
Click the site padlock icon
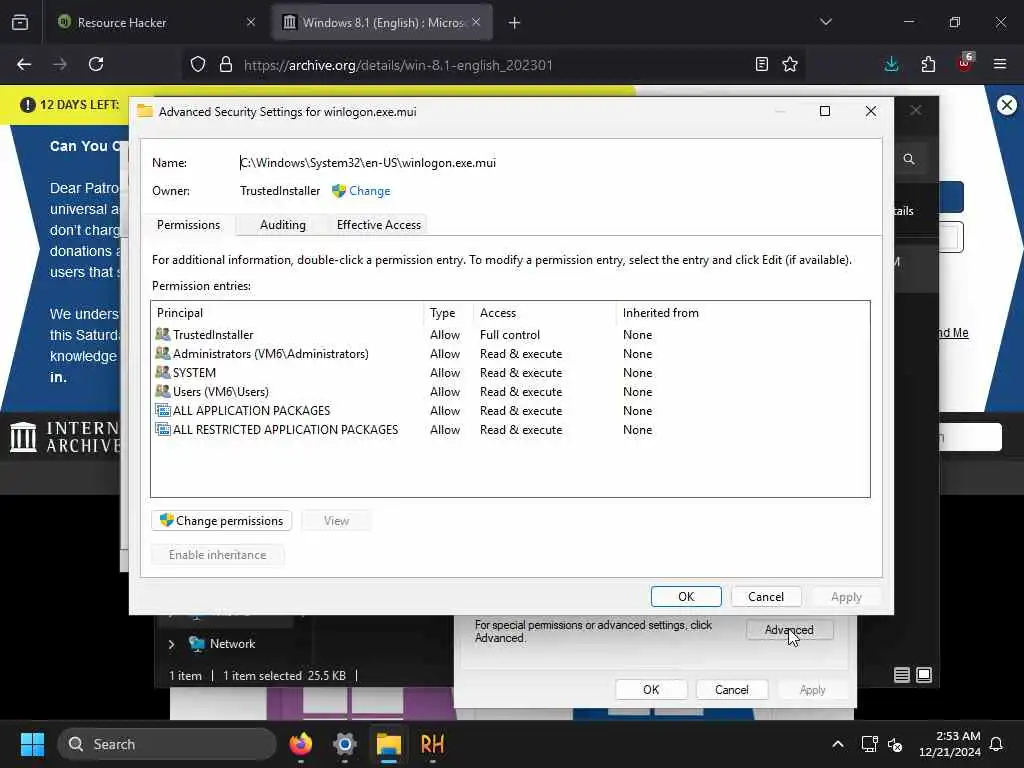pyautogui.click(x=226, y=64)
